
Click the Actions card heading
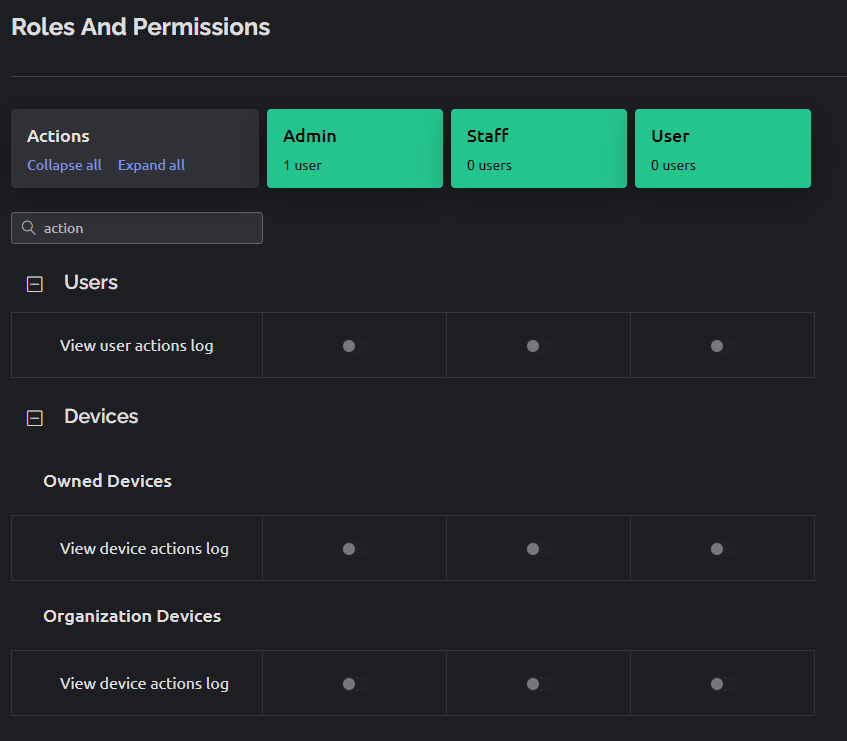(x=58, y=136)
